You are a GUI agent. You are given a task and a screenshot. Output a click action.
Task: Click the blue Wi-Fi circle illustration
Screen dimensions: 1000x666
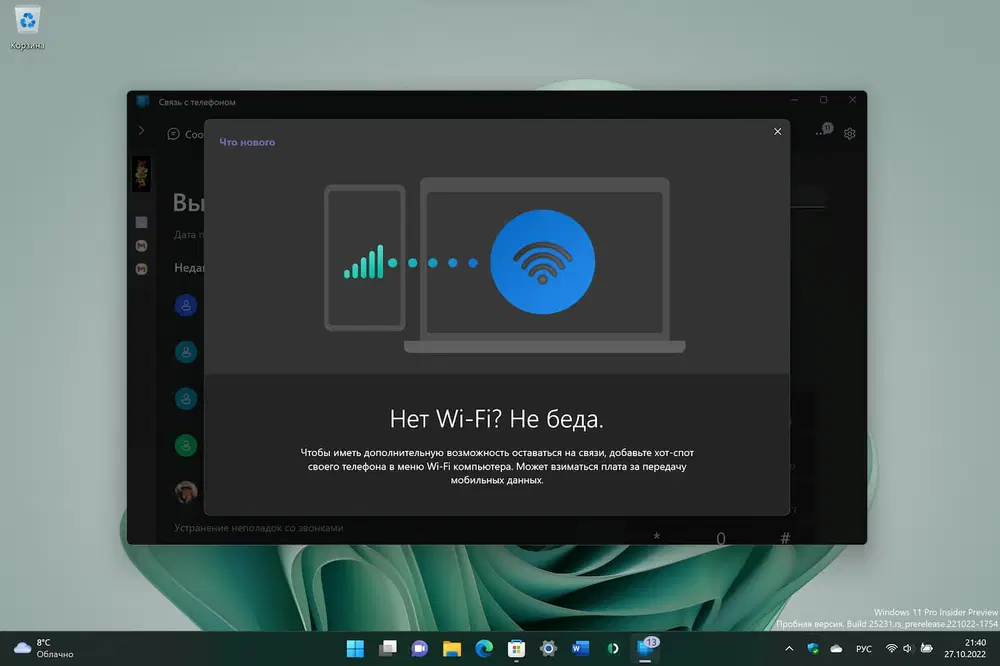click(x=542, y=262)
